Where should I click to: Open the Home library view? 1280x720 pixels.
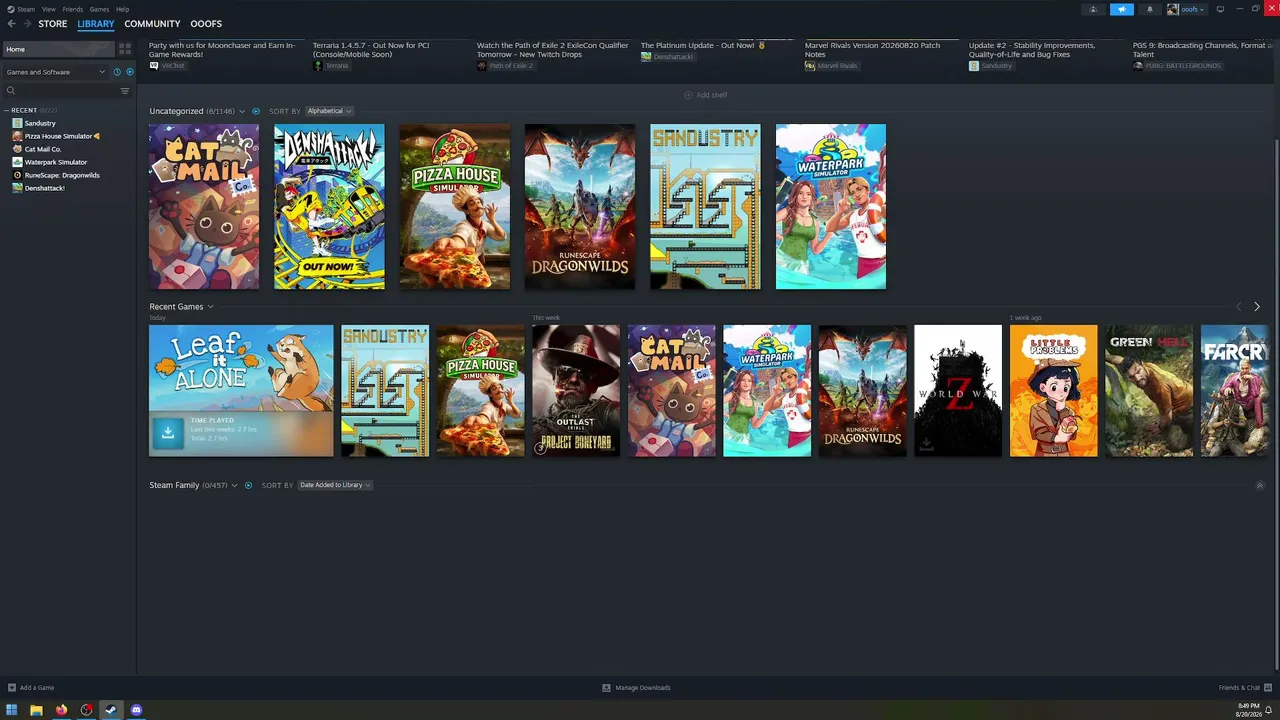pos(58,49)
